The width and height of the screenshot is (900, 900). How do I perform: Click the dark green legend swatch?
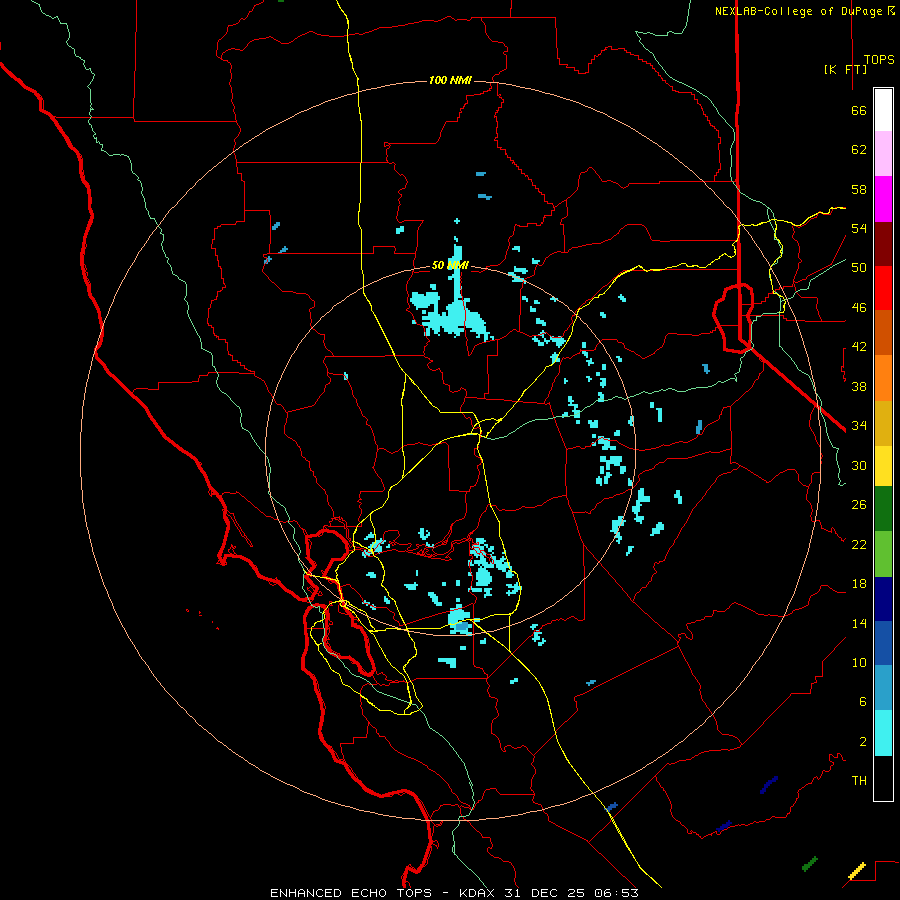coord(883,509)
